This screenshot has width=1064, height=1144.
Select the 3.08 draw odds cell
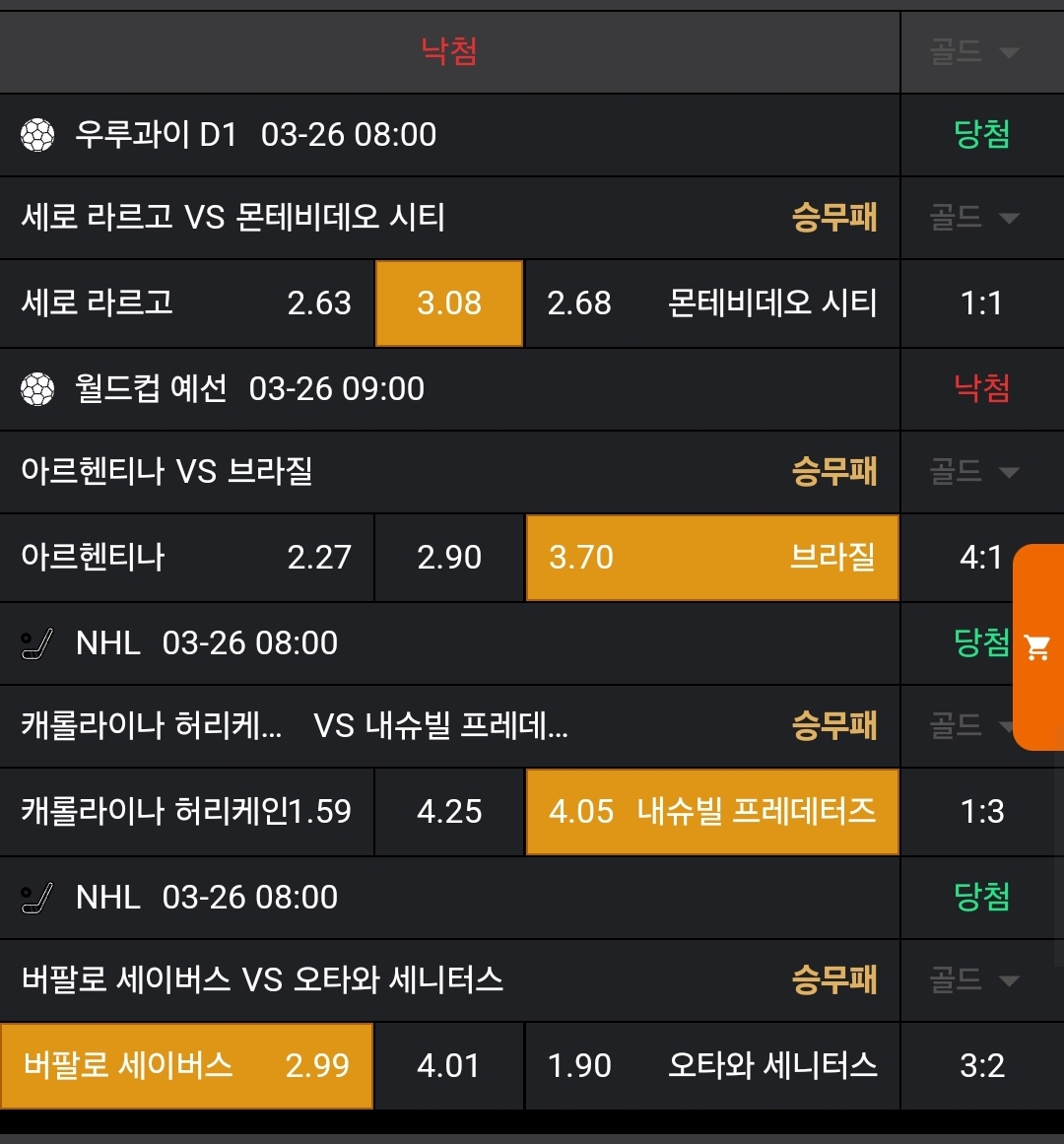(449, 303)
